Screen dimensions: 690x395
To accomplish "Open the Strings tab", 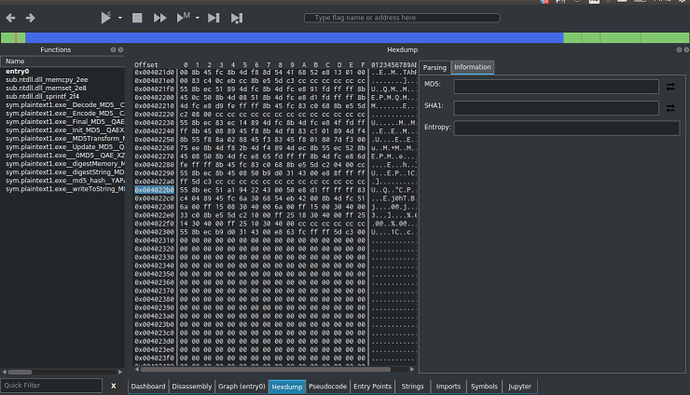I will 412,386.
